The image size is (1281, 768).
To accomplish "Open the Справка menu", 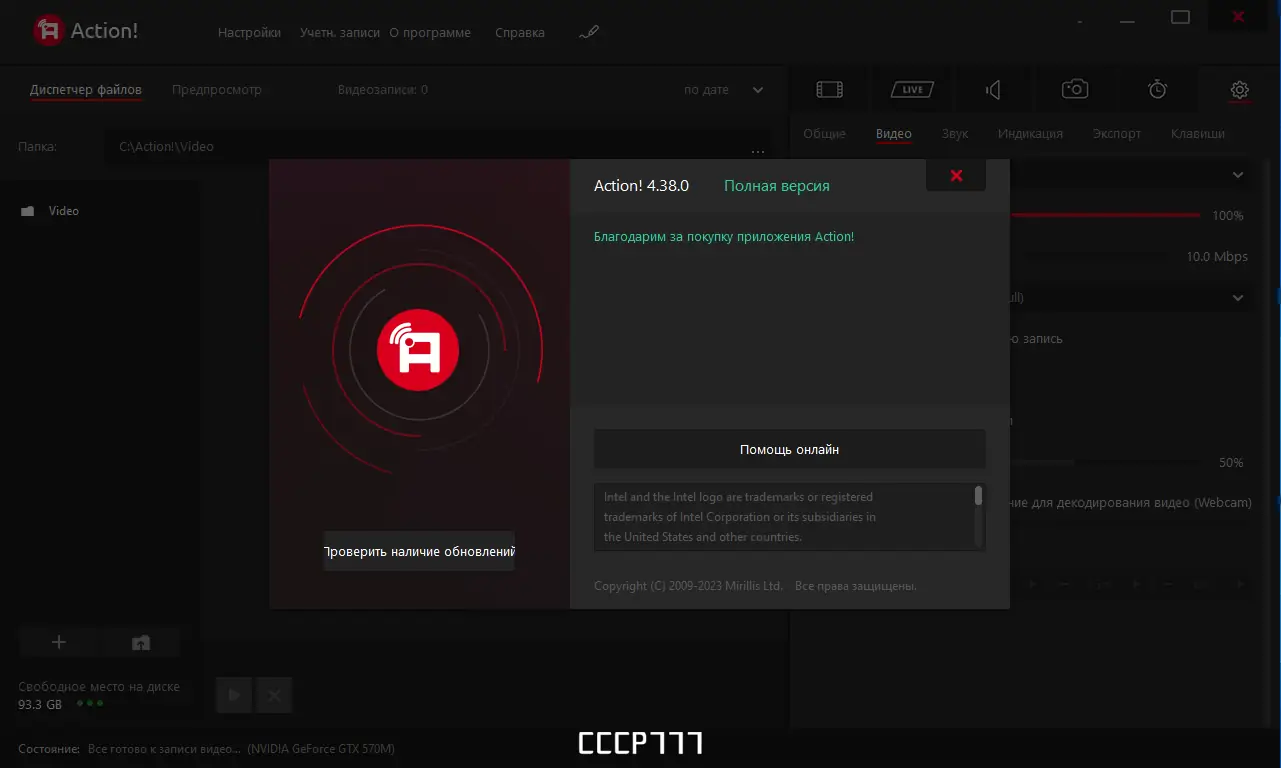I will pos(519,32).
